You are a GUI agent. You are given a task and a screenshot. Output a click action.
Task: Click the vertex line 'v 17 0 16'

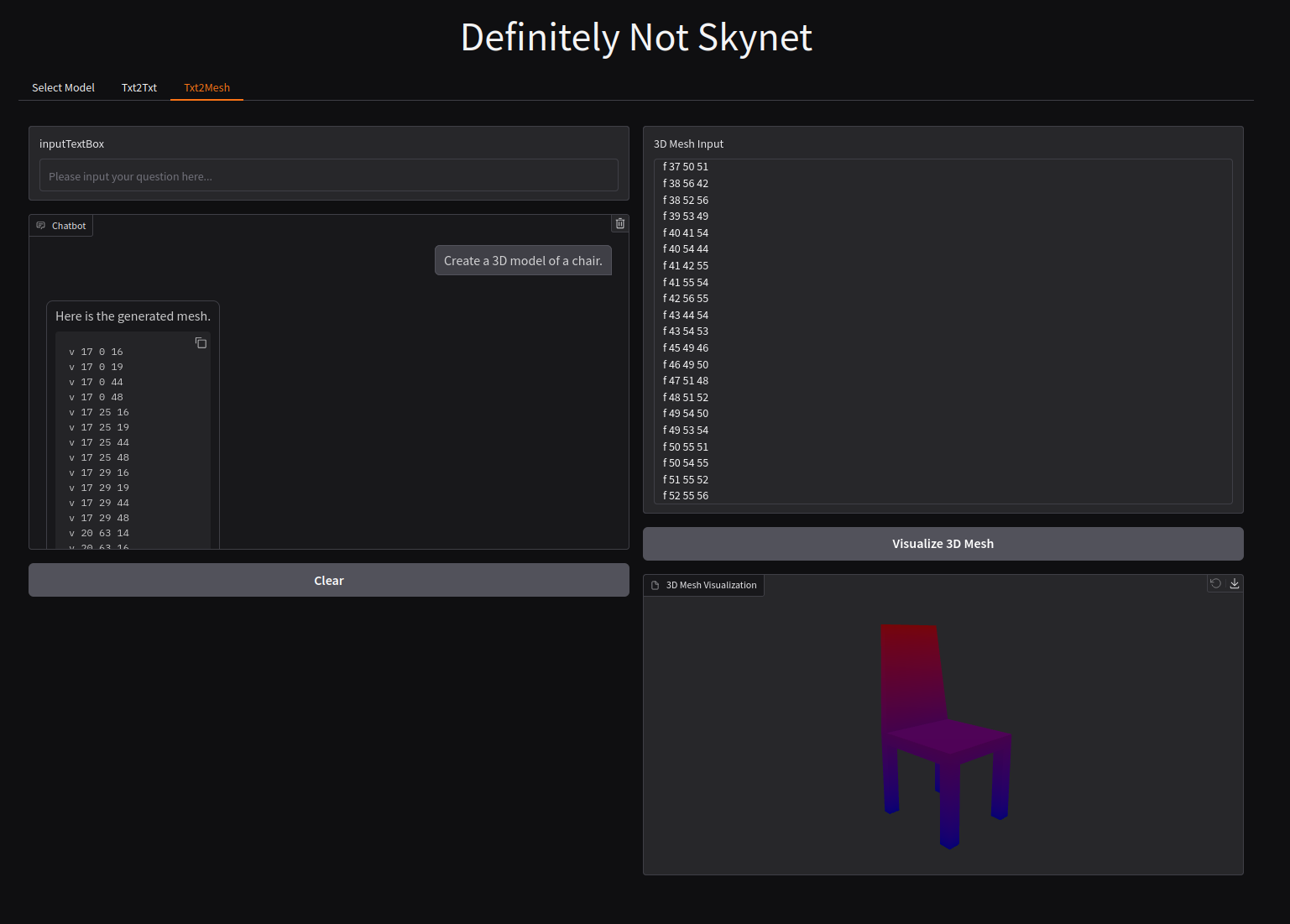click(96, 352)
